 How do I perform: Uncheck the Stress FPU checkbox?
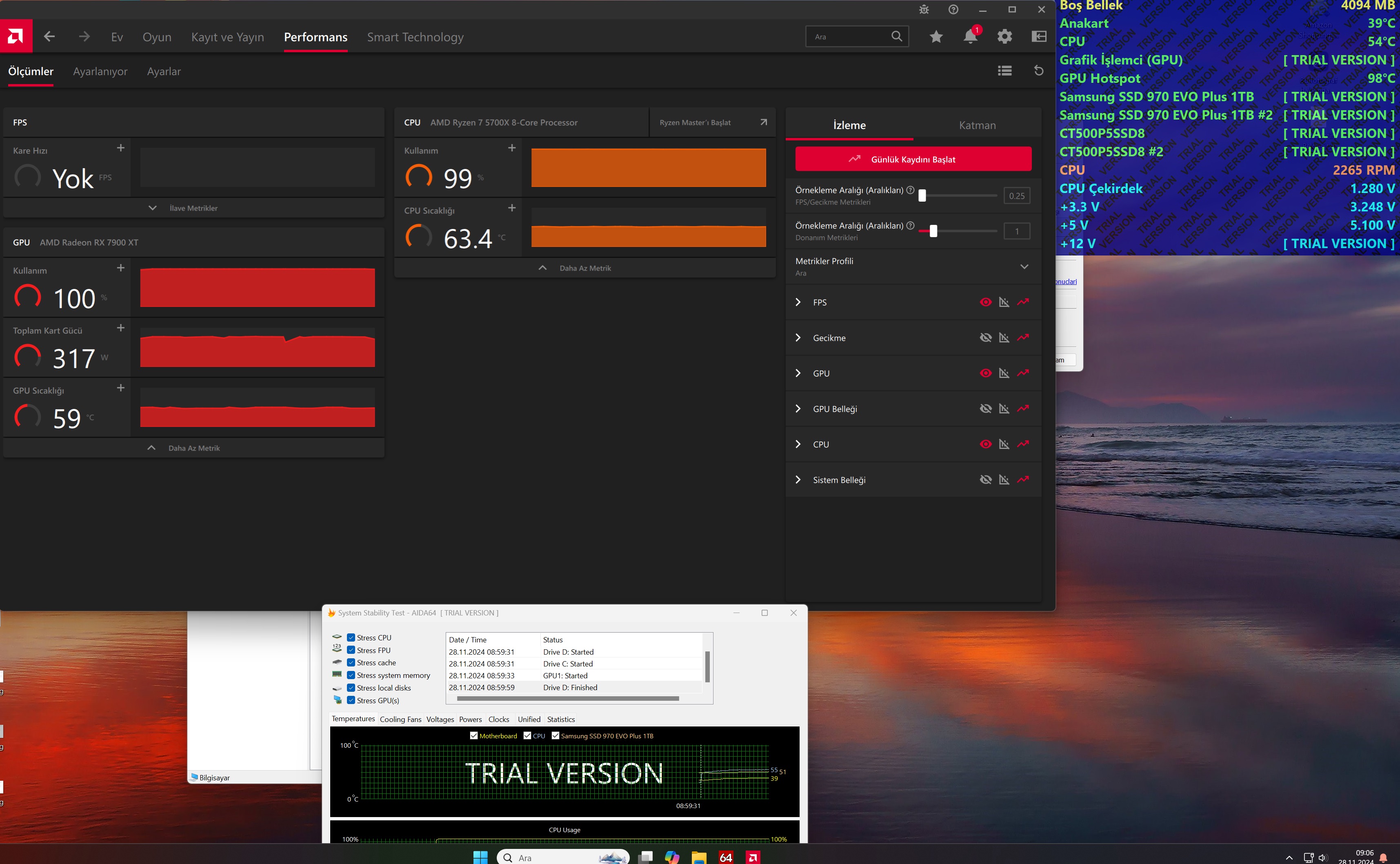click(x=351, y=650)
